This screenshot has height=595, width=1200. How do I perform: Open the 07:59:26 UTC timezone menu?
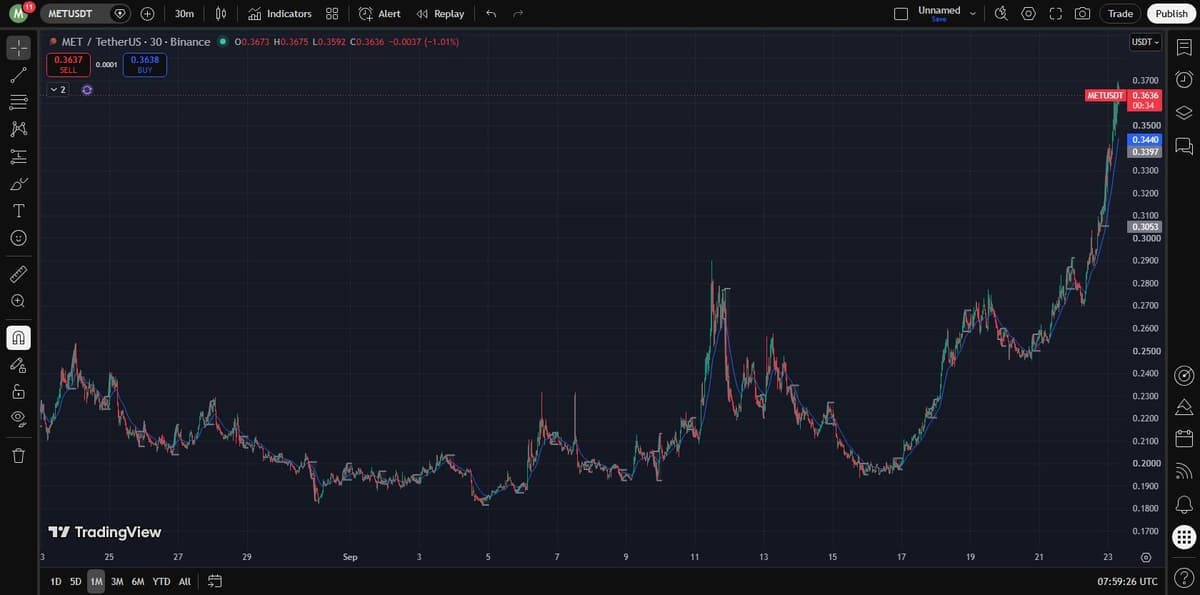click(x=1127, y=581)
